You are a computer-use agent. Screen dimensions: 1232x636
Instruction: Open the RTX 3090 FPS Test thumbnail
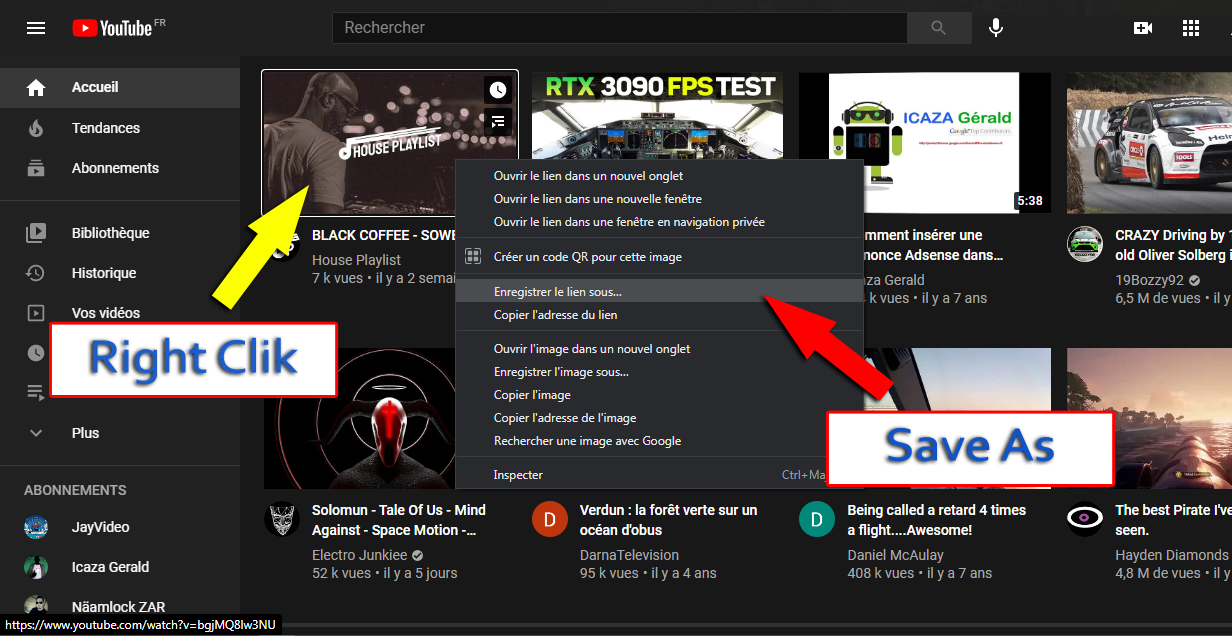[x=660, y=115]
